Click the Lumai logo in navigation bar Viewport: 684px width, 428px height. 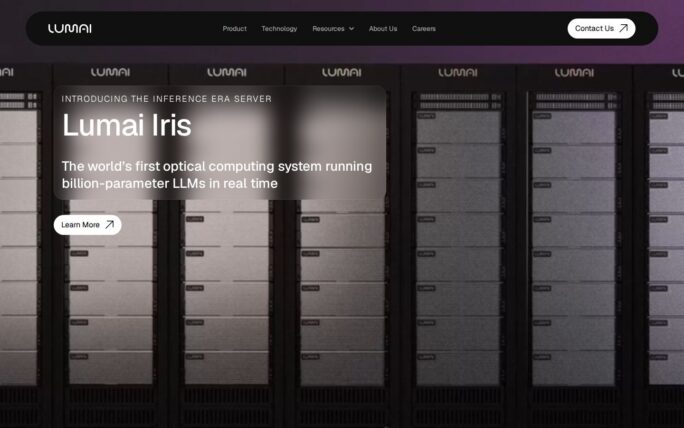pyautogui.click(x=69, y=28)
